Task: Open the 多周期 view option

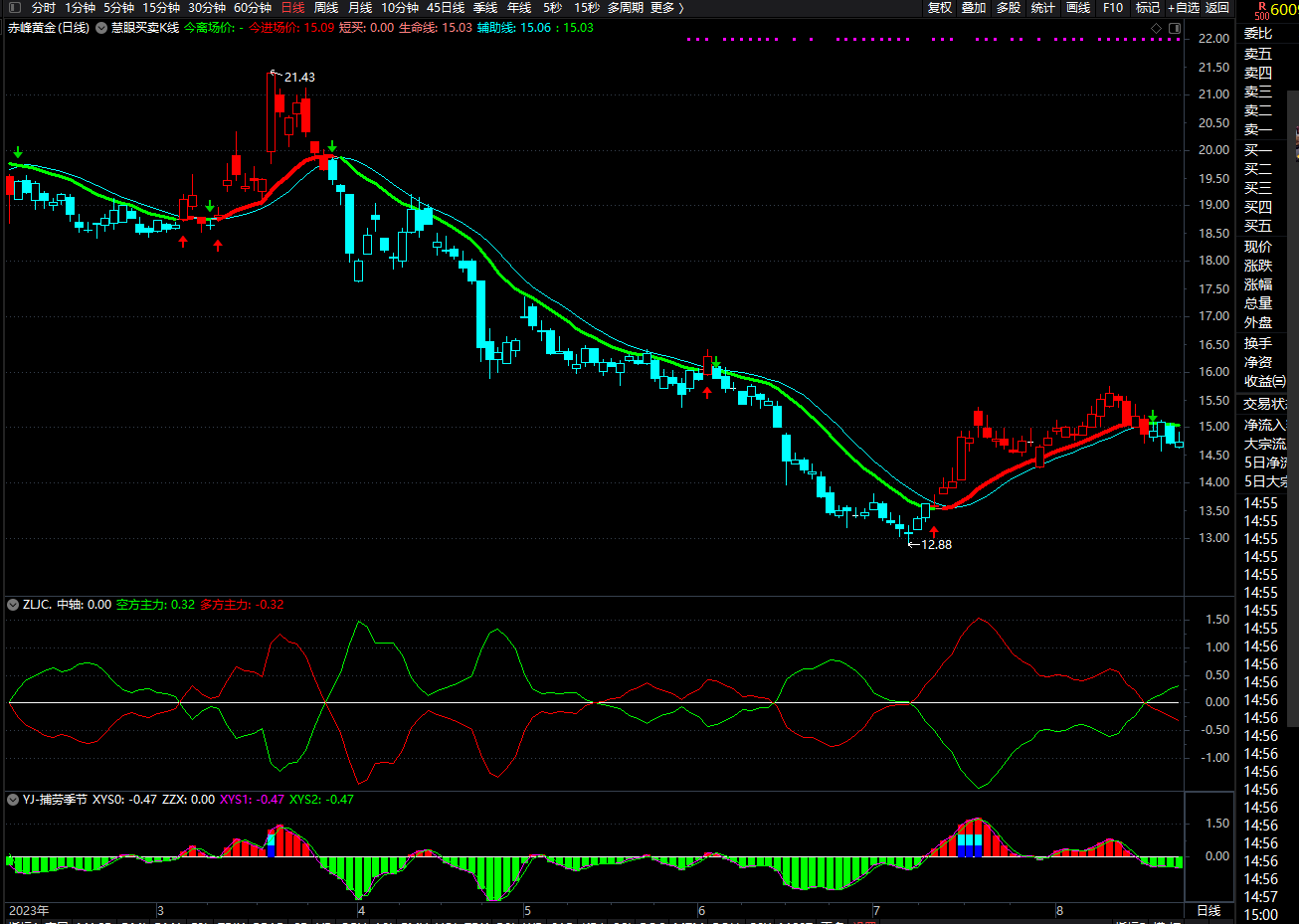Action: point(626,7)
